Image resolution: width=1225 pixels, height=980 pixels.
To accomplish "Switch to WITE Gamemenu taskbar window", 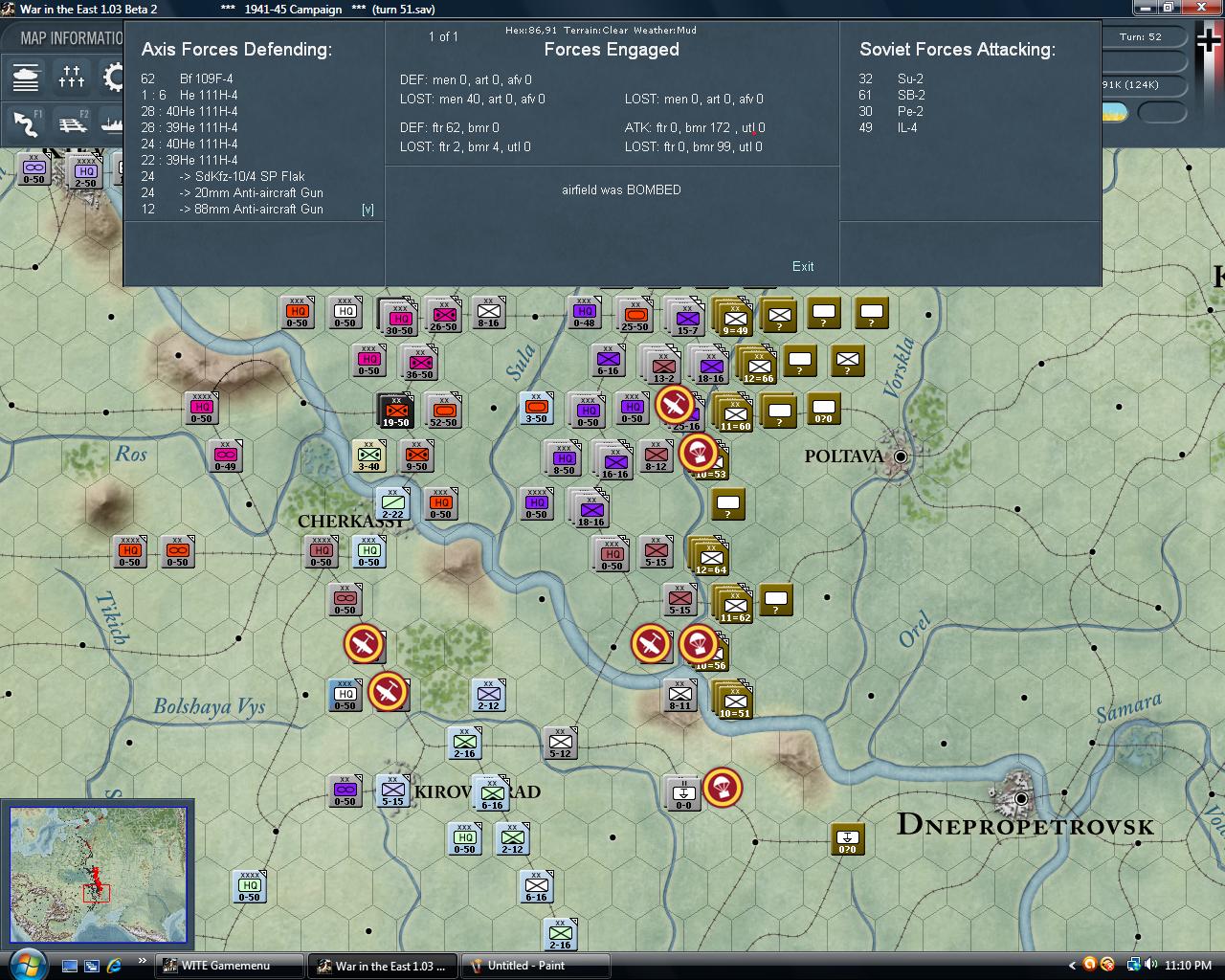I will coord(228,966).
